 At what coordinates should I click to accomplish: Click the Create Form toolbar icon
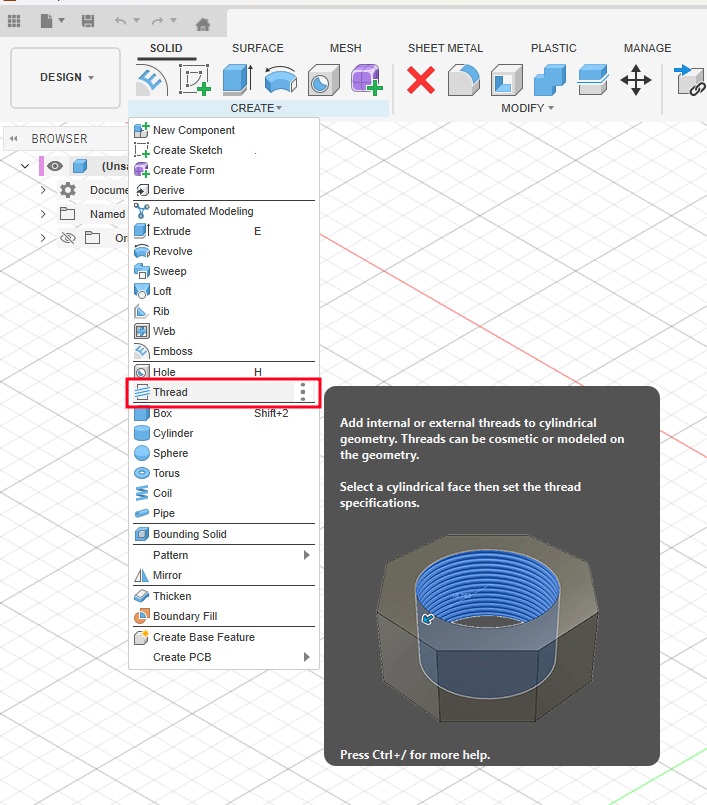[367, 80]
